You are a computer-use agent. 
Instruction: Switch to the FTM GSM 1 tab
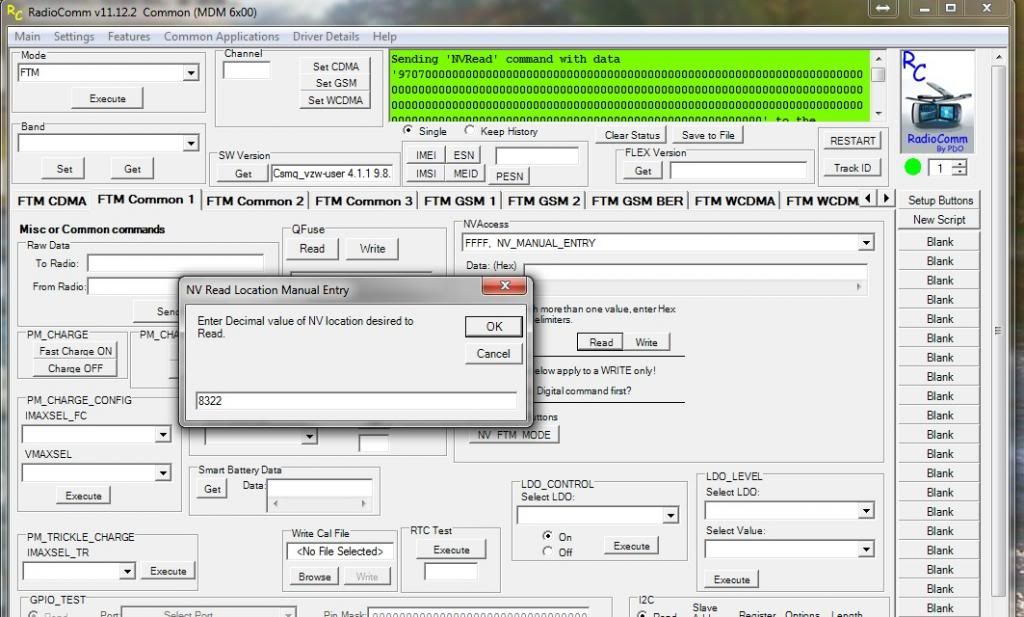click(460, 201)
